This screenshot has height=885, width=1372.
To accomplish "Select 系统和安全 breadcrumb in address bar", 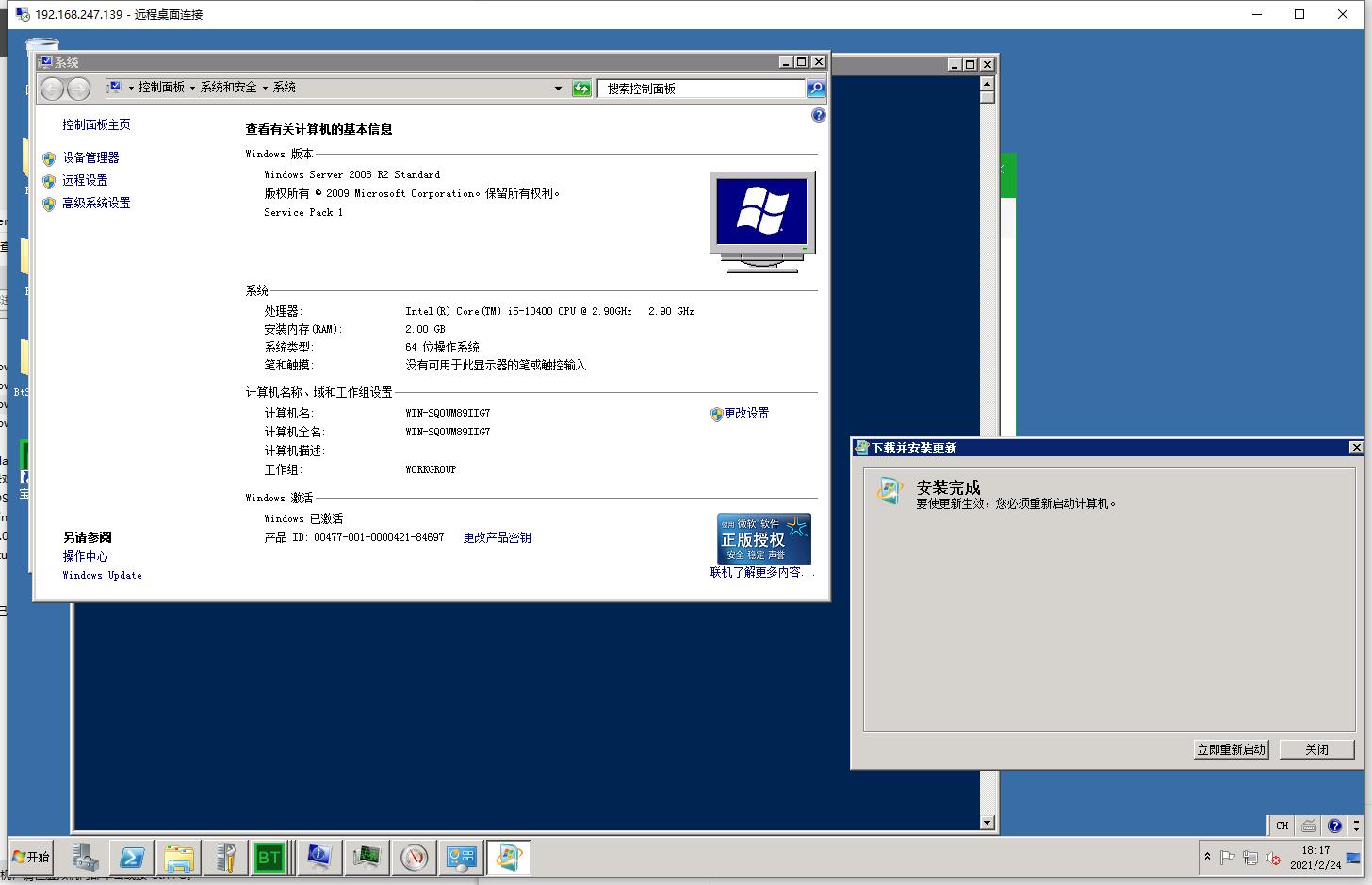I will [x=228, y=87].
